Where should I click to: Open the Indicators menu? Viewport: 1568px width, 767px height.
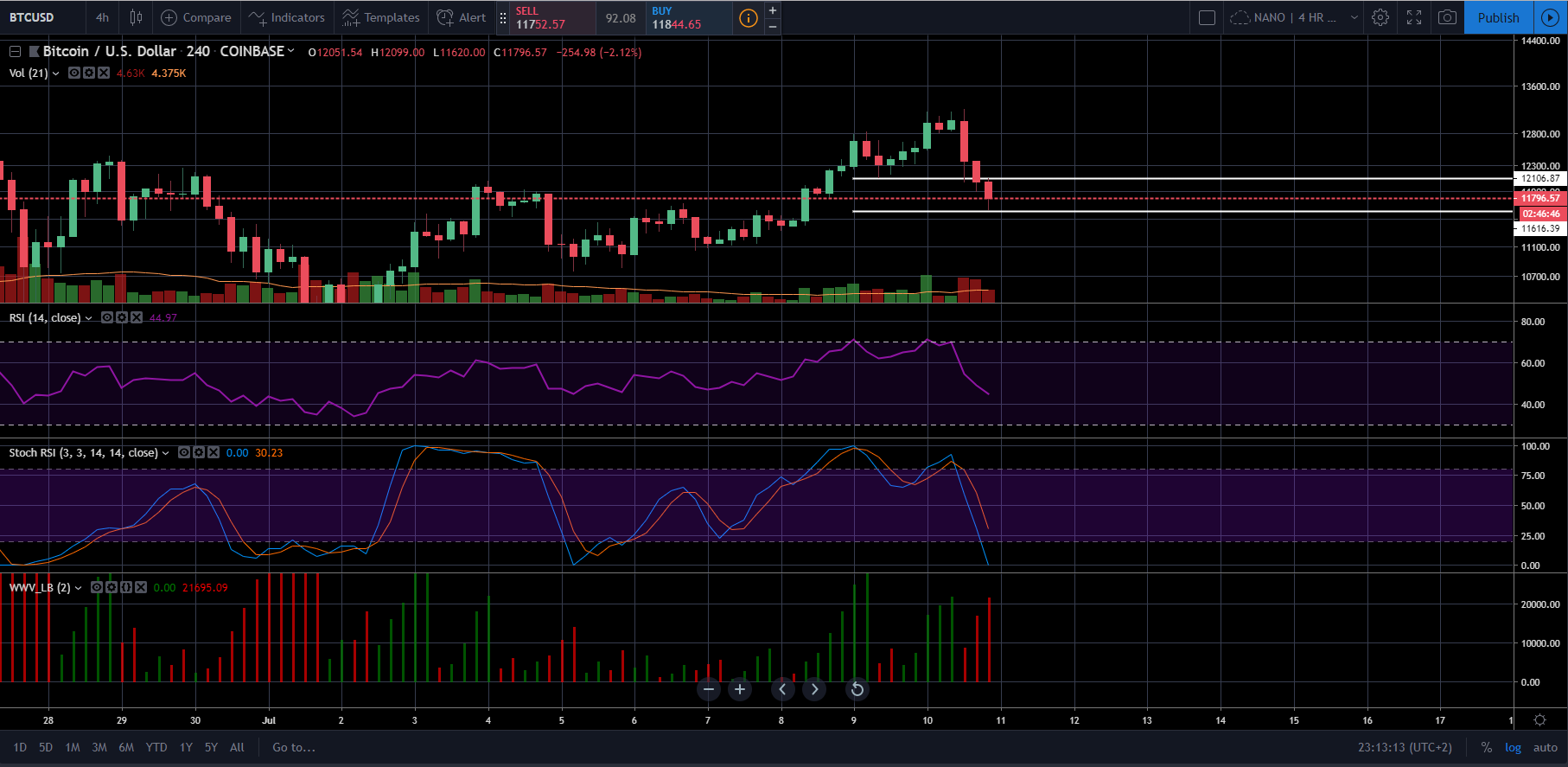pos(287,17)
